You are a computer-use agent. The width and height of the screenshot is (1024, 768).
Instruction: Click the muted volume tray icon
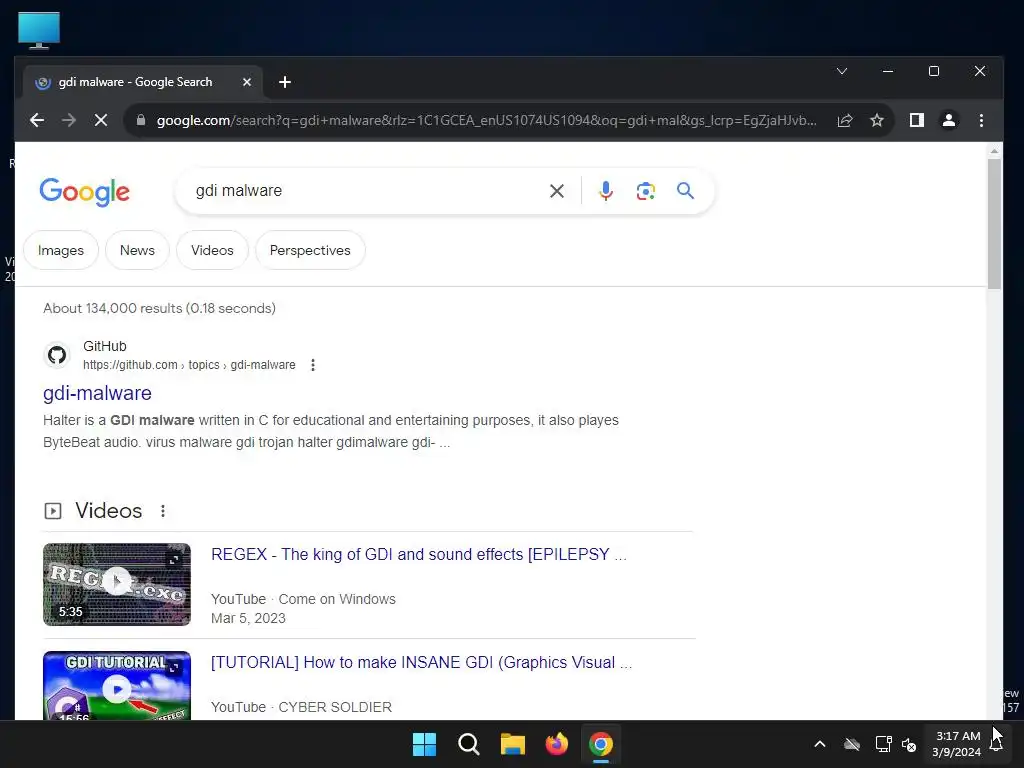point(909,744)
